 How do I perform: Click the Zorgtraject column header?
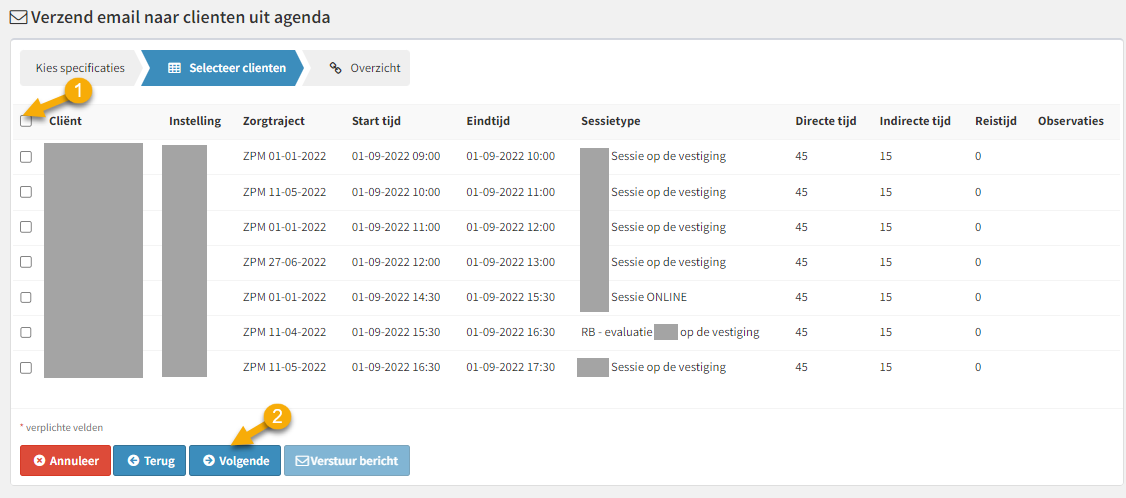click(274, 121)
